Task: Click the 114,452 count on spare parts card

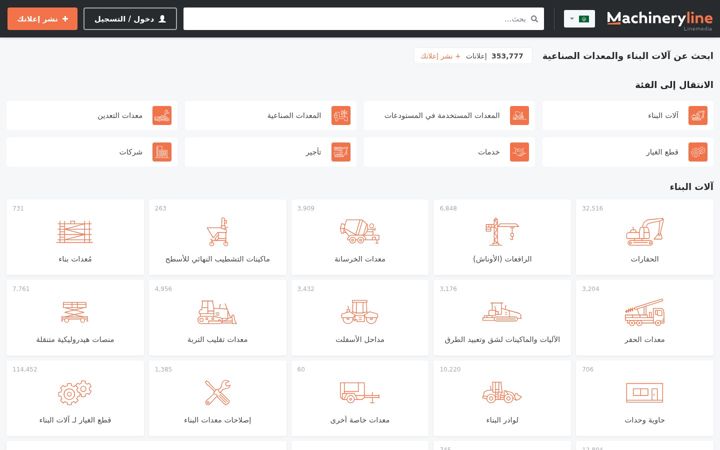Action: (25, 369)
